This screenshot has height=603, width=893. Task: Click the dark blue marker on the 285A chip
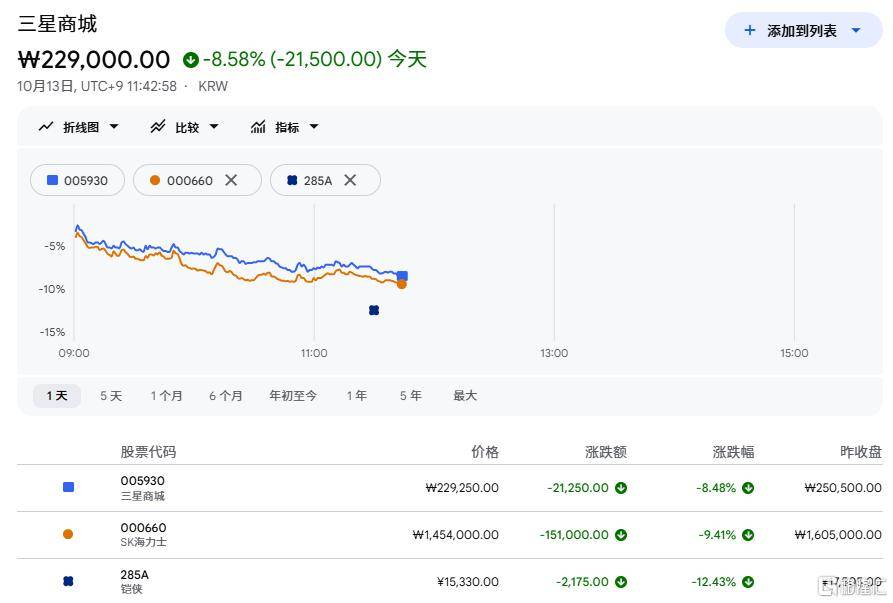(x=292, y=180)
